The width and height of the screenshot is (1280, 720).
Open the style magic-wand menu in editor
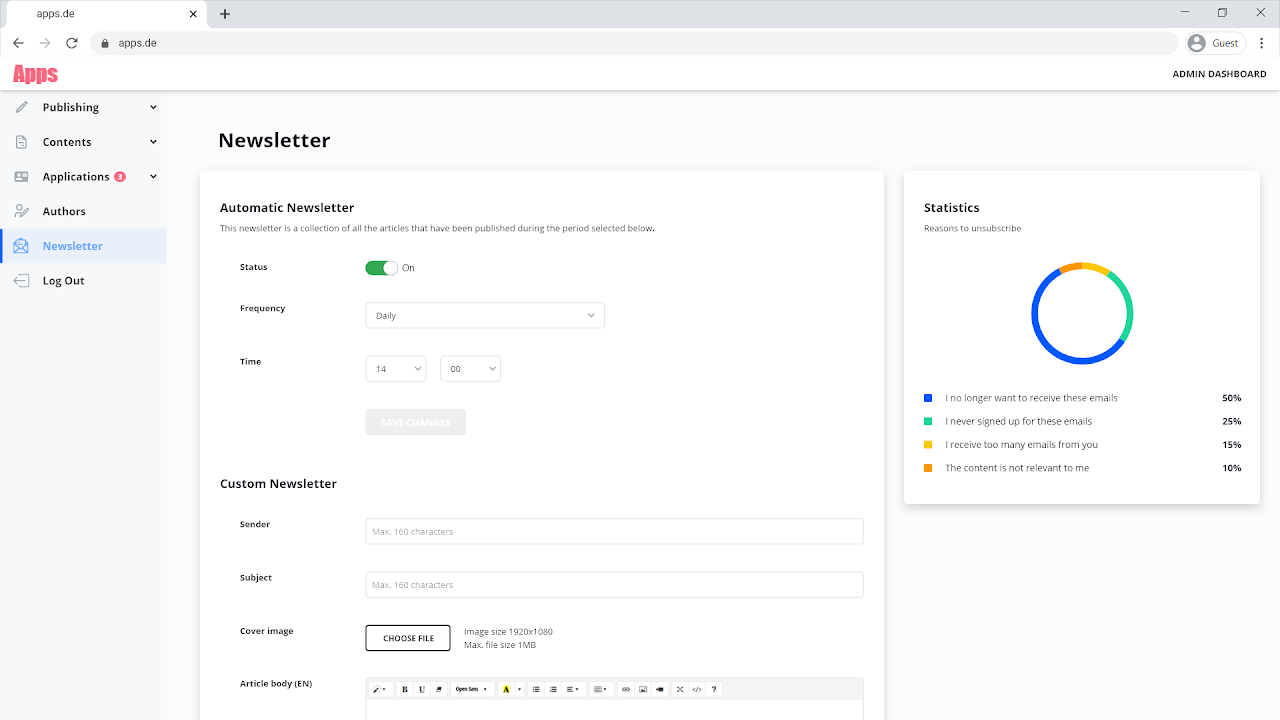point(380,689)
